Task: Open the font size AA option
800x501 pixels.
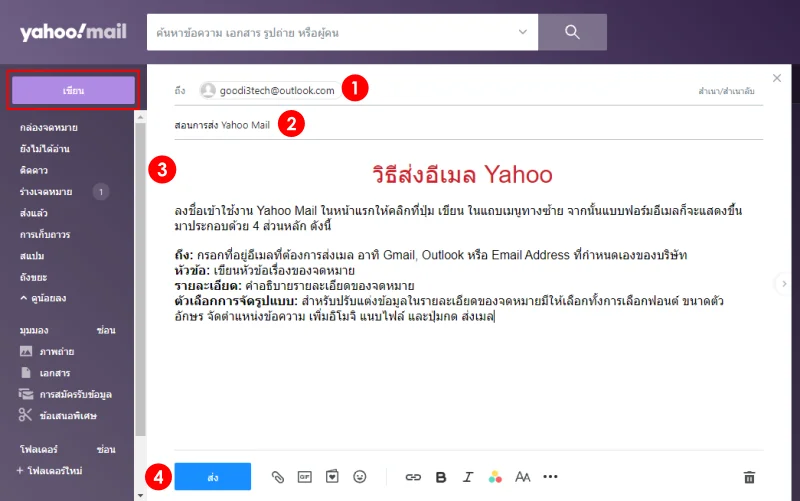Action: pyautogui.click(x=522, y=477)
